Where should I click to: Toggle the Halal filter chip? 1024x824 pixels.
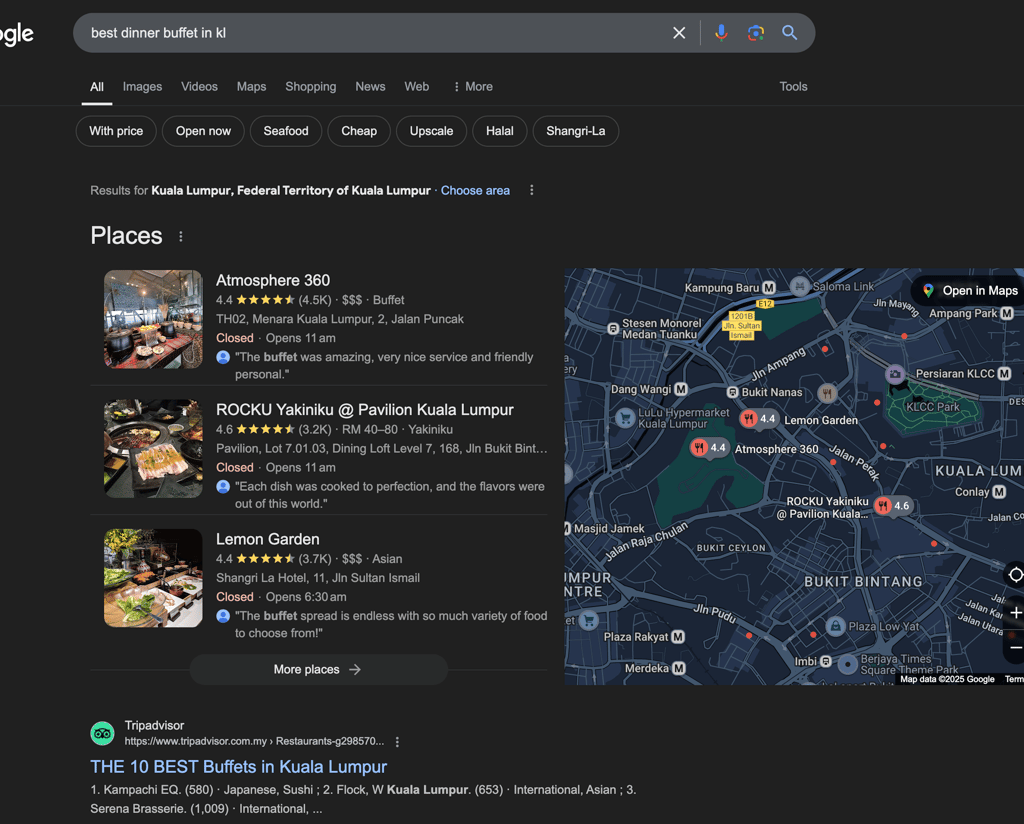pyautogui.click(x=500, y=131)
